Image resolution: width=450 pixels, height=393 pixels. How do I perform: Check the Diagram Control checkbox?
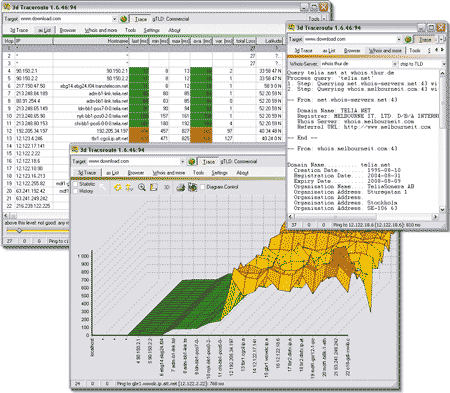(x=202, y=187)
